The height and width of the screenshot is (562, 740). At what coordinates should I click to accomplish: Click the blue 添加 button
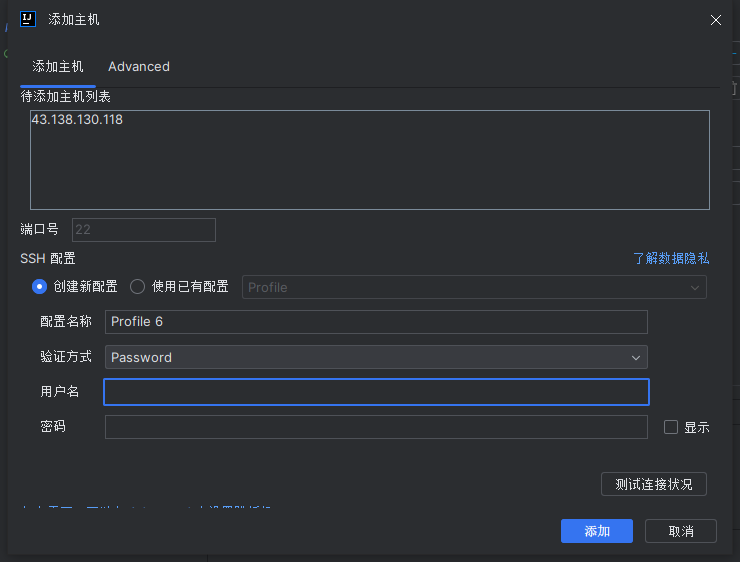tap(597, 531)
